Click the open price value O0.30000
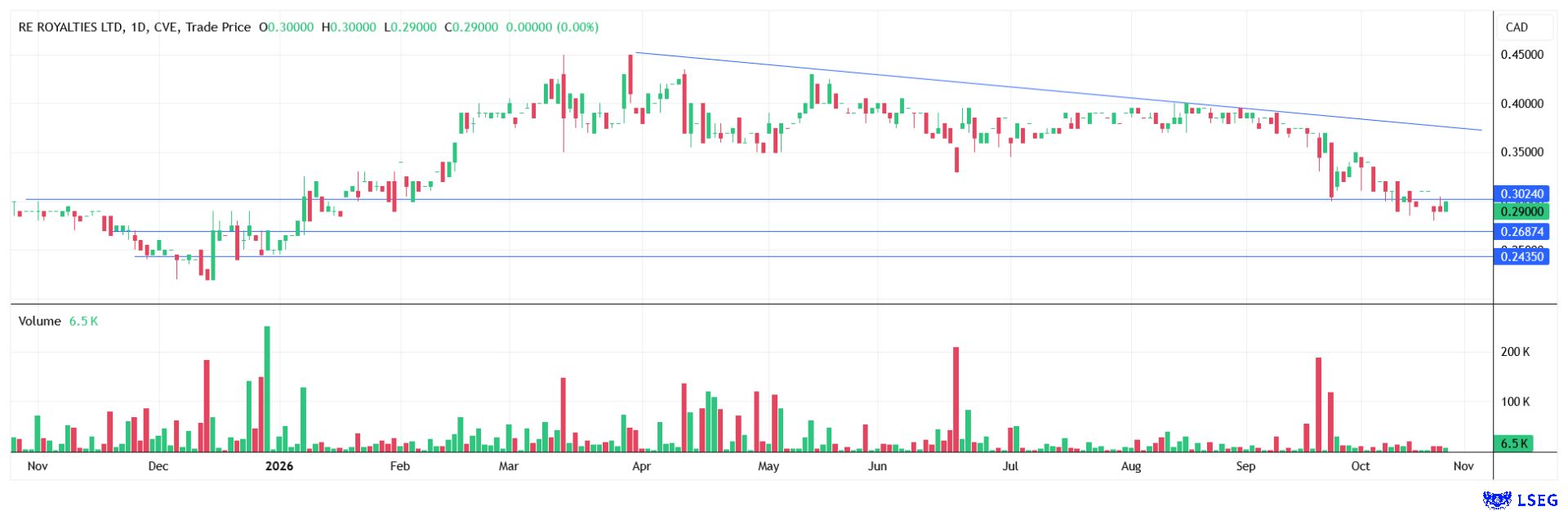 [286, 27]
